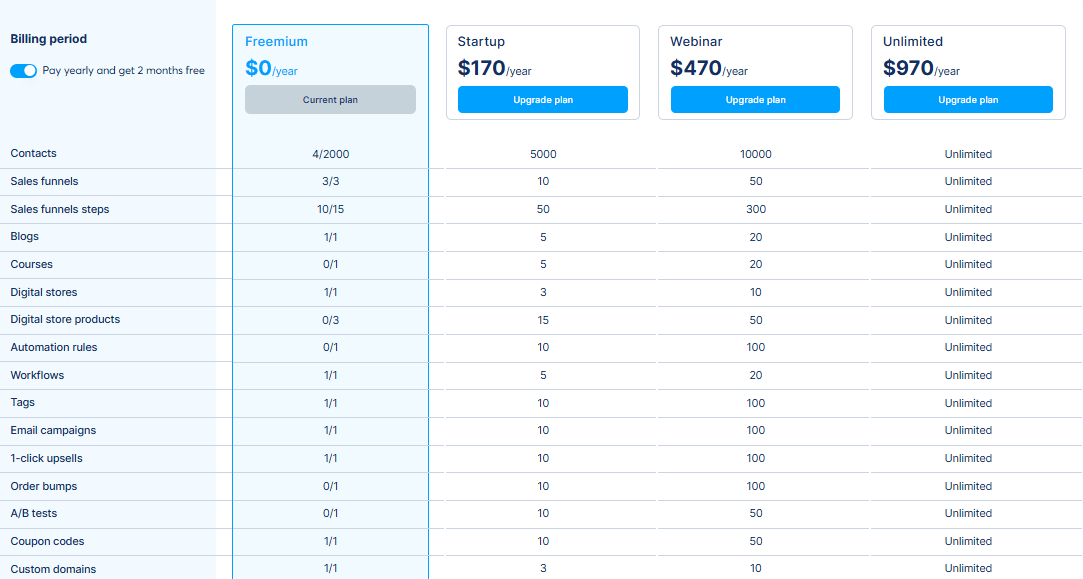1083x579 pixels.
Task: Click the Webinar plan heading
Action: coord(696,42)
